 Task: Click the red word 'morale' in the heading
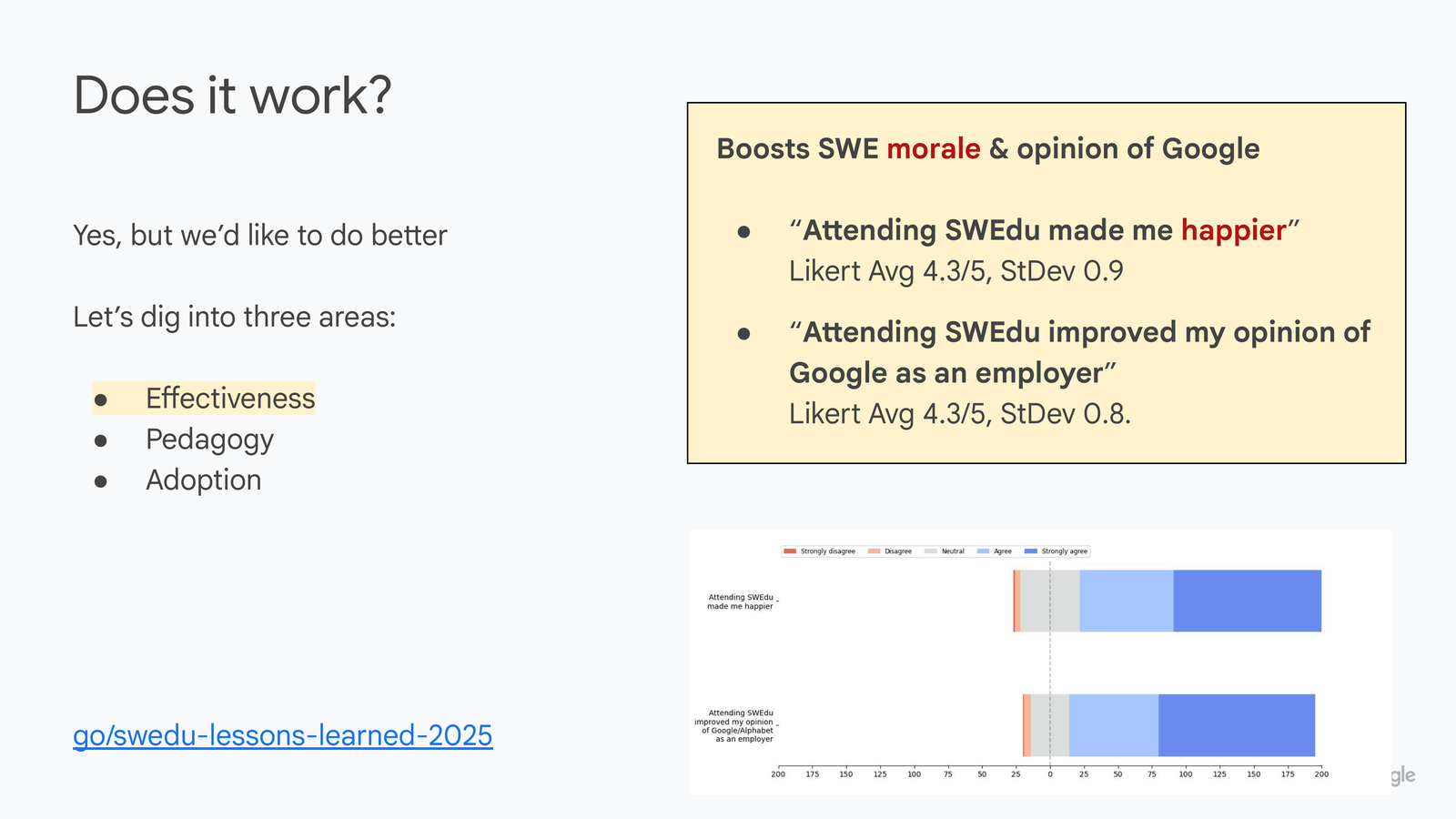[934, 148]
